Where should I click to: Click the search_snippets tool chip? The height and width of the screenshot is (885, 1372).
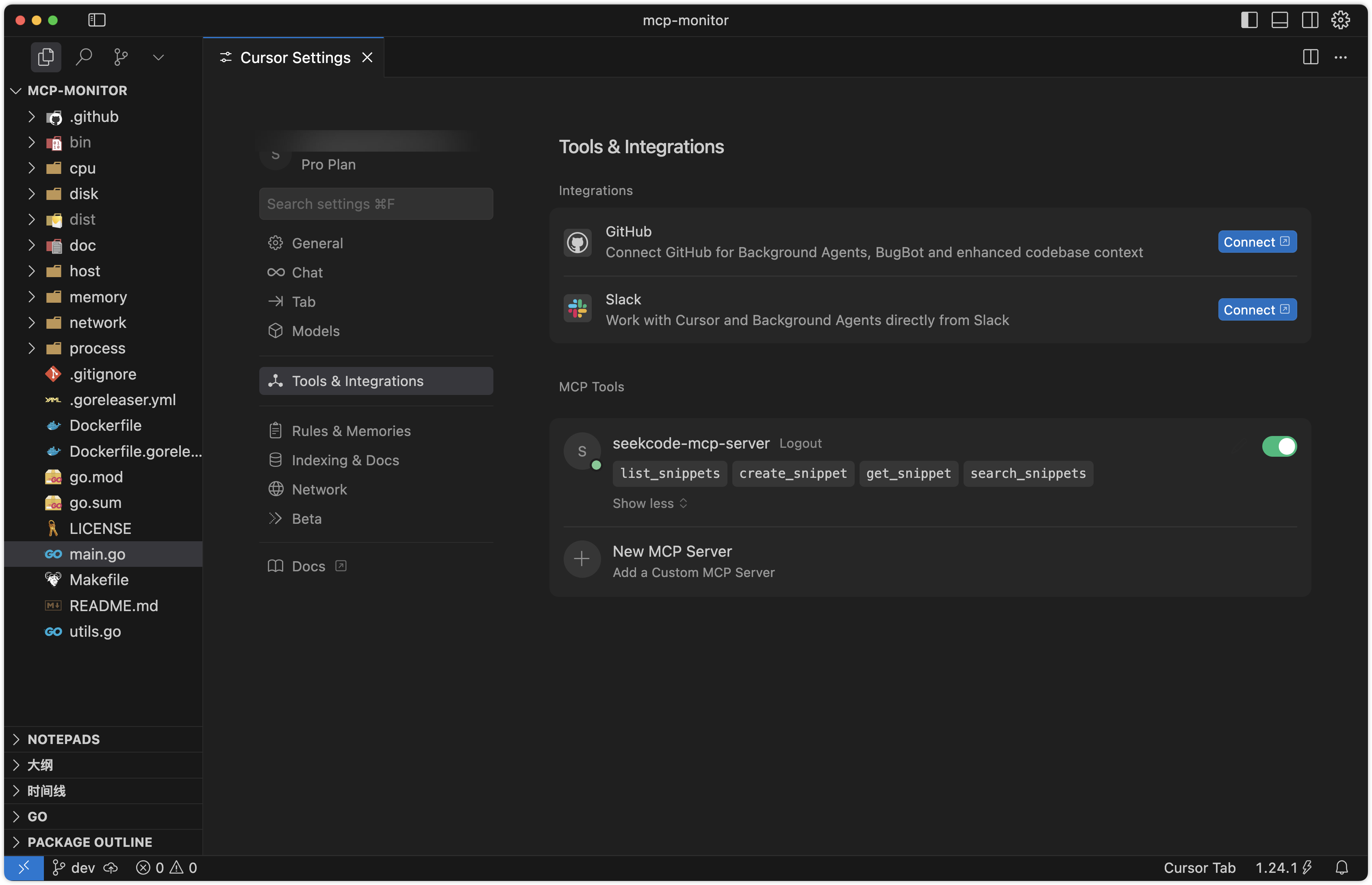(x=1028, y=473)
